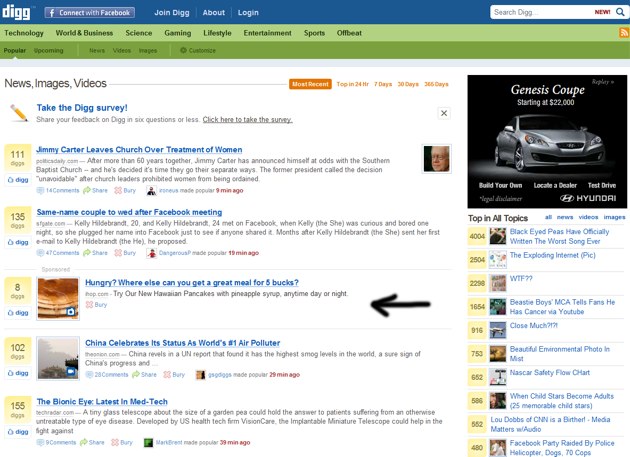Image resolution: width=630 pixels, height=457 pixels.
Task: Sort by 365 Days
Action: pos(436,84)
